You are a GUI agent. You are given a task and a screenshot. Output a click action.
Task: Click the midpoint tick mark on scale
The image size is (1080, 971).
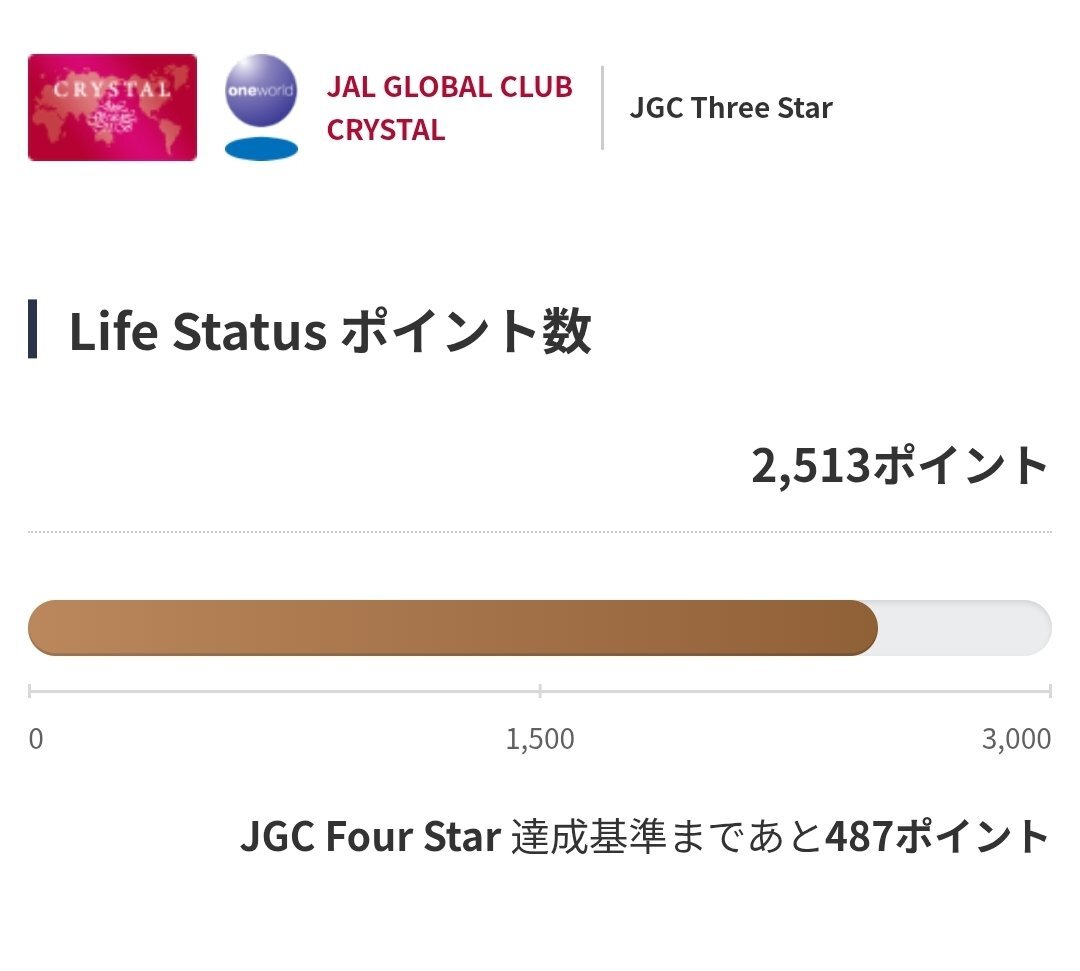click(x=540, y=691)
